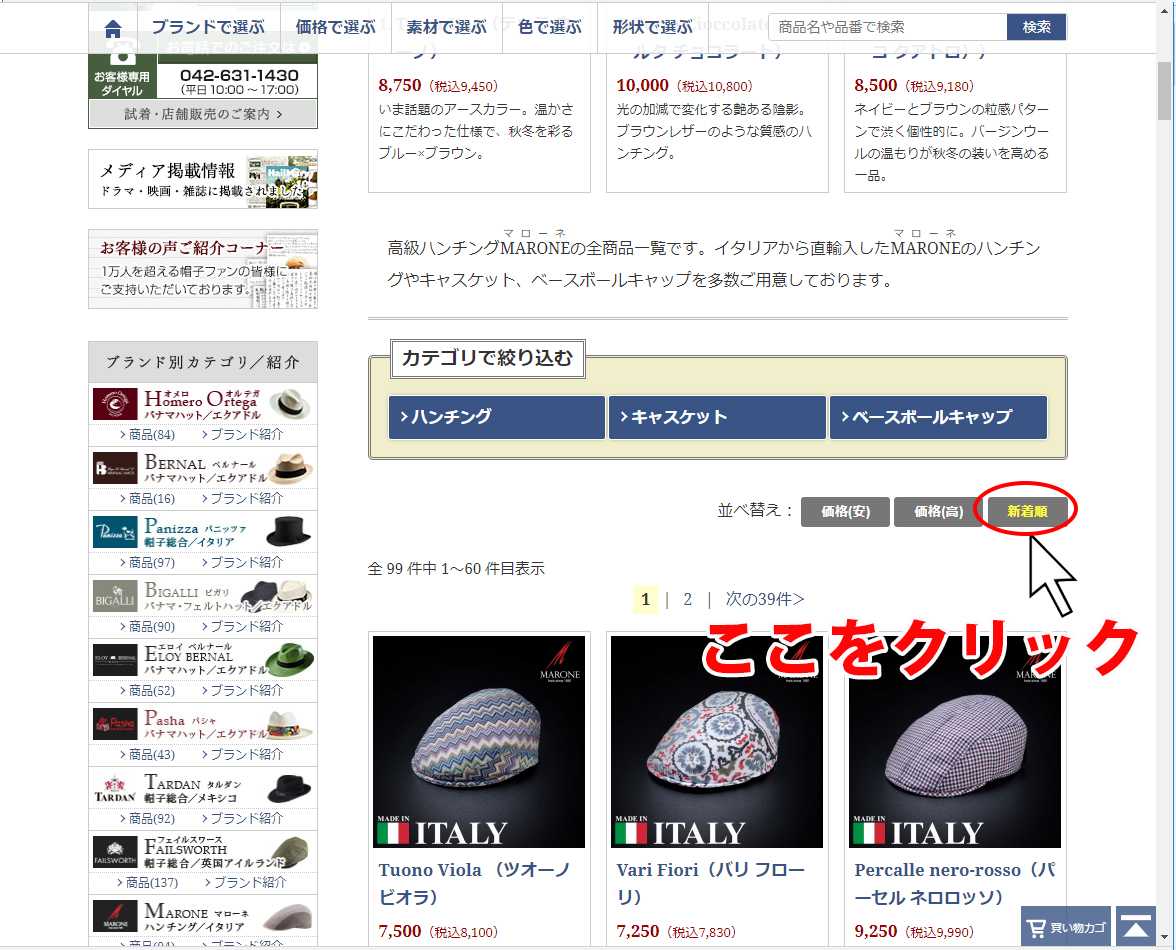Open Panizza brand logo banner
1176x950 pixels.
(202, 532)
